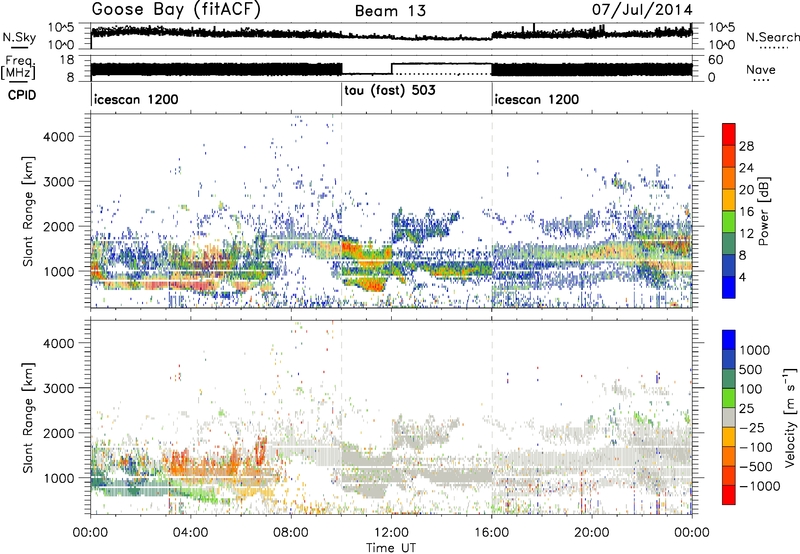Click the "N.Sky" legend label
The image size is (800, 554).
(x=19, y=37)
